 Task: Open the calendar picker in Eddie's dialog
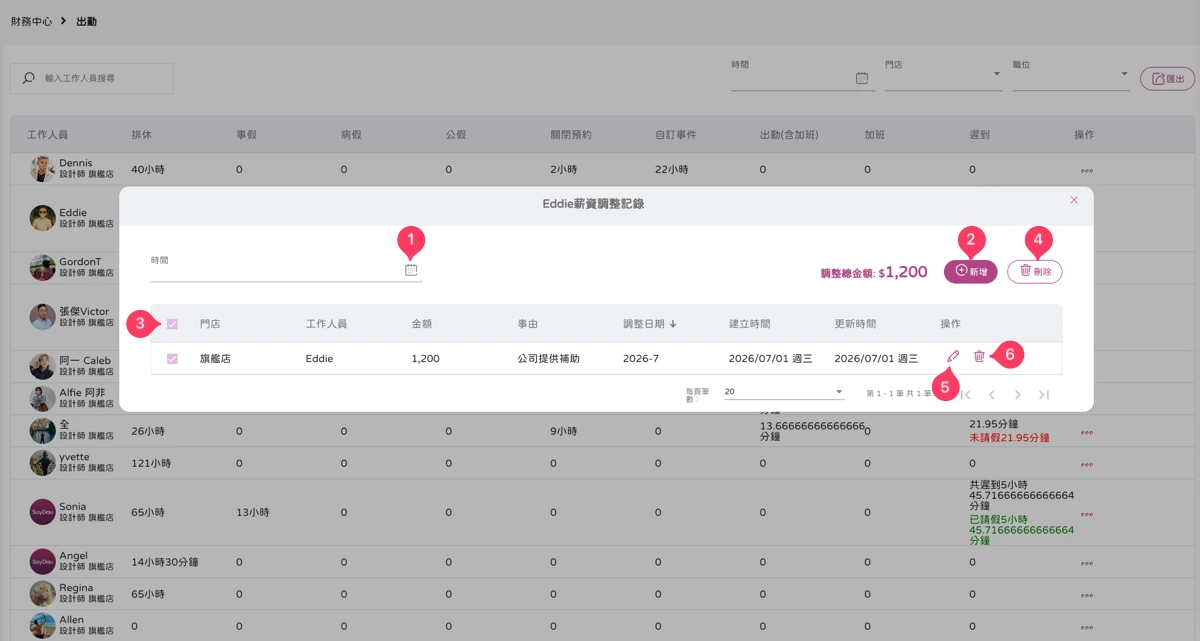(411, 270)
